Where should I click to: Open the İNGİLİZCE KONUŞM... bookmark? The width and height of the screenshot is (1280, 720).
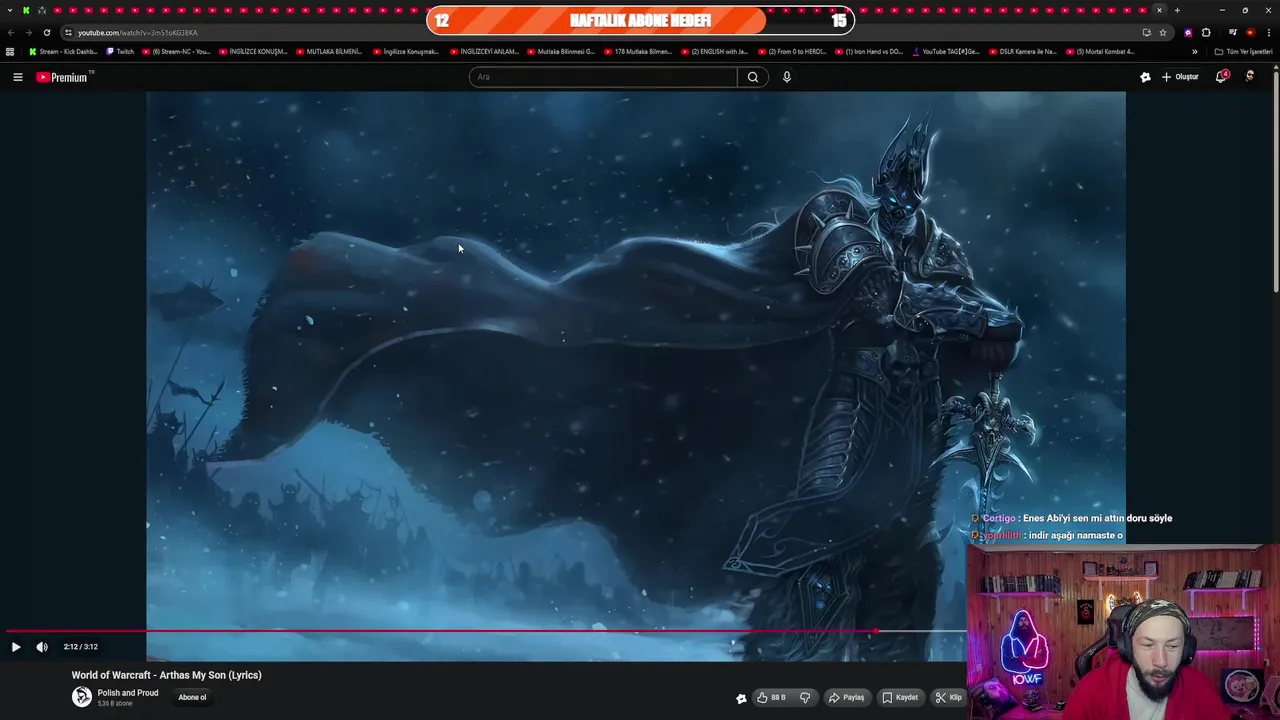tap(253, 52)
